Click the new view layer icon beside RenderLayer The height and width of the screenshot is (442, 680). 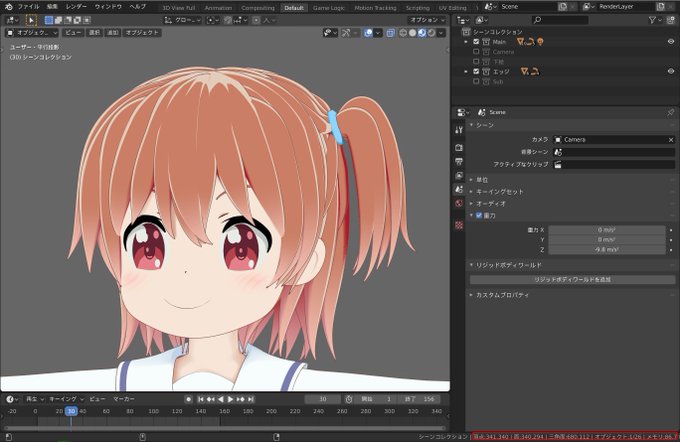(660, 7)
